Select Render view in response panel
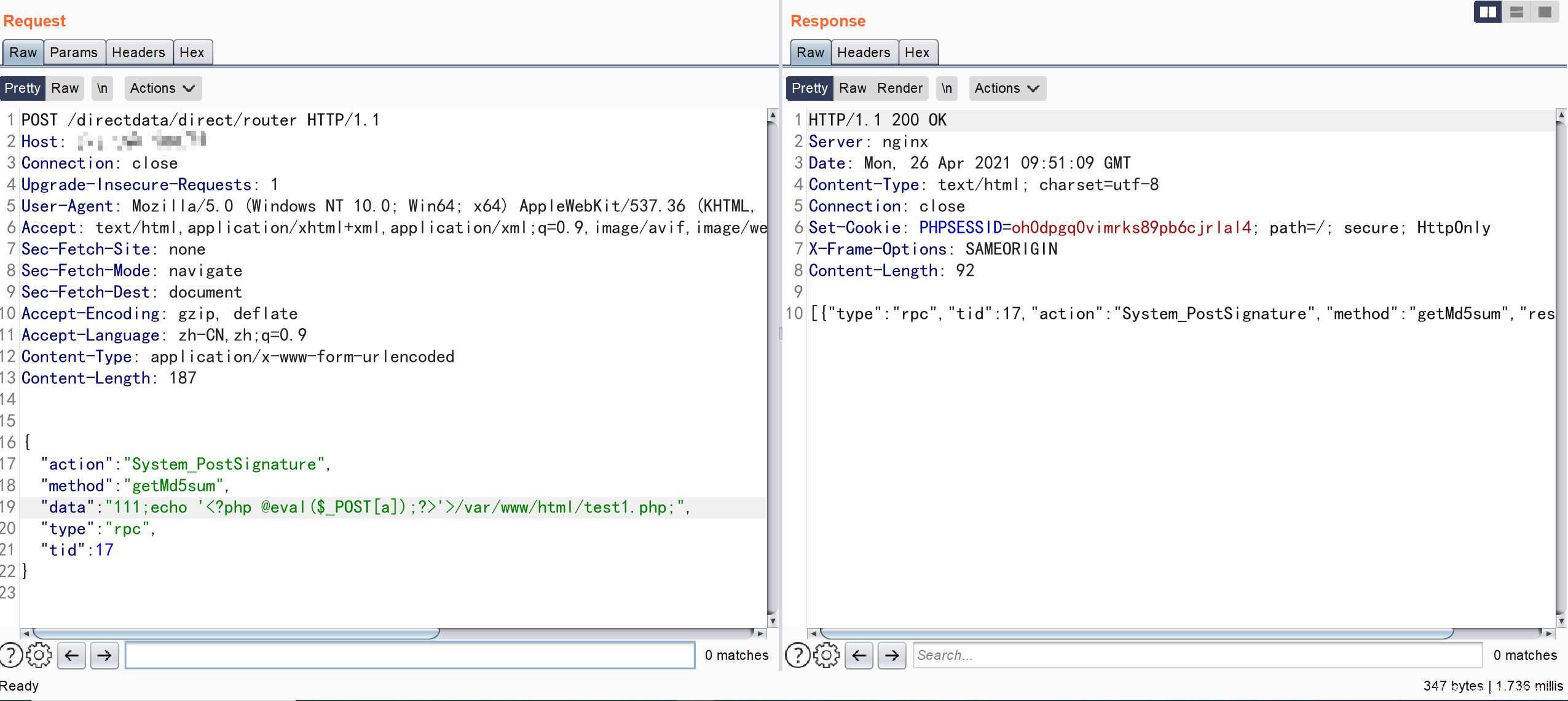Viewport: 1568px width, 701px height. point(899,88)
